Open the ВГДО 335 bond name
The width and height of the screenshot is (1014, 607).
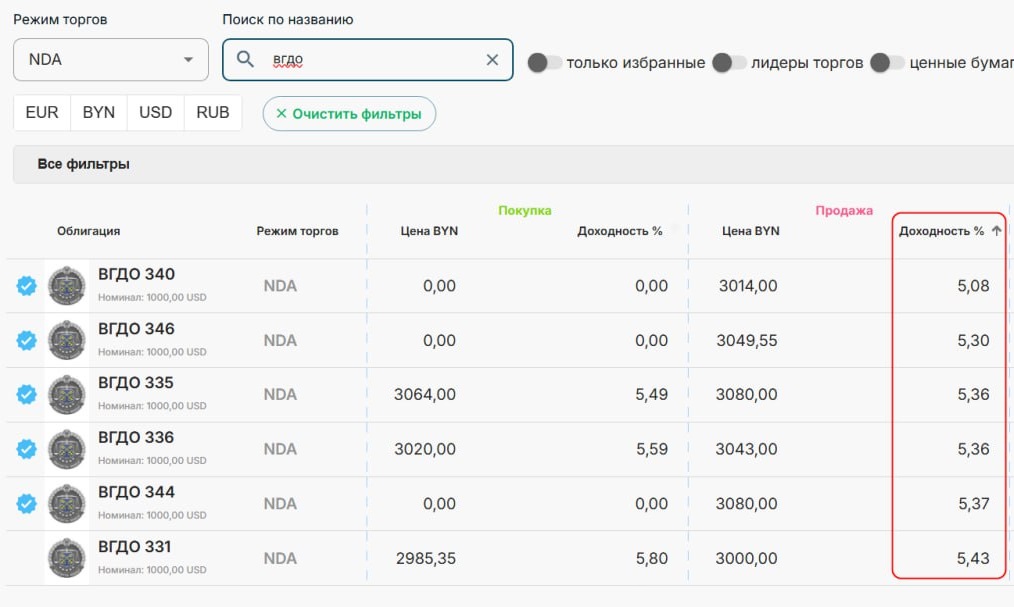coord(136,383)
